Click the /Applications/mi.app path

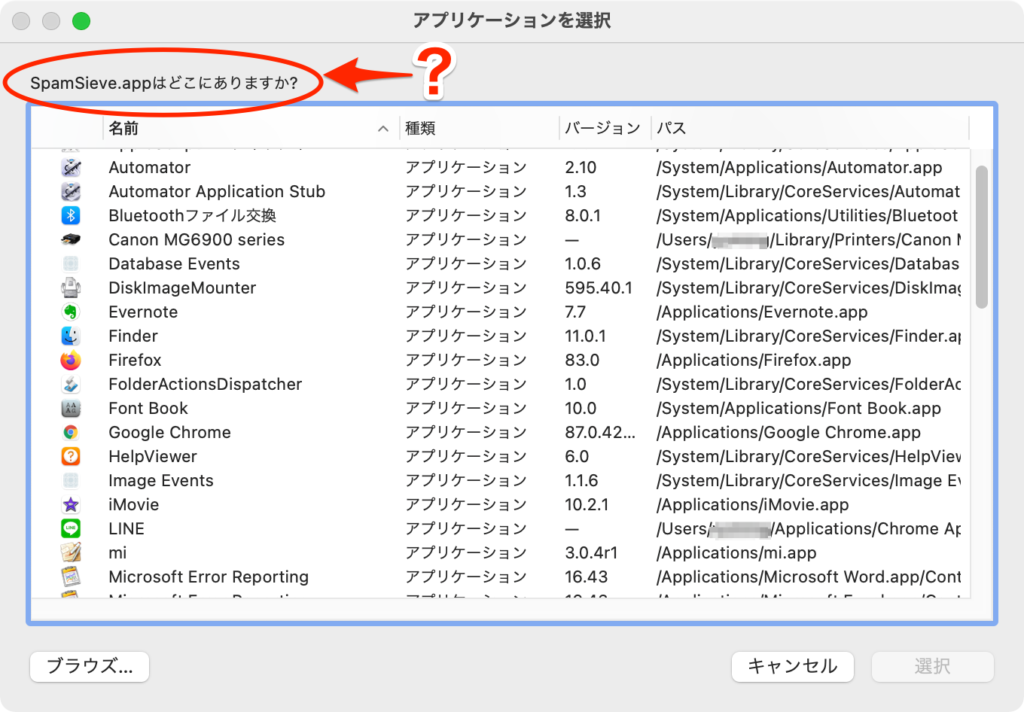737,553
